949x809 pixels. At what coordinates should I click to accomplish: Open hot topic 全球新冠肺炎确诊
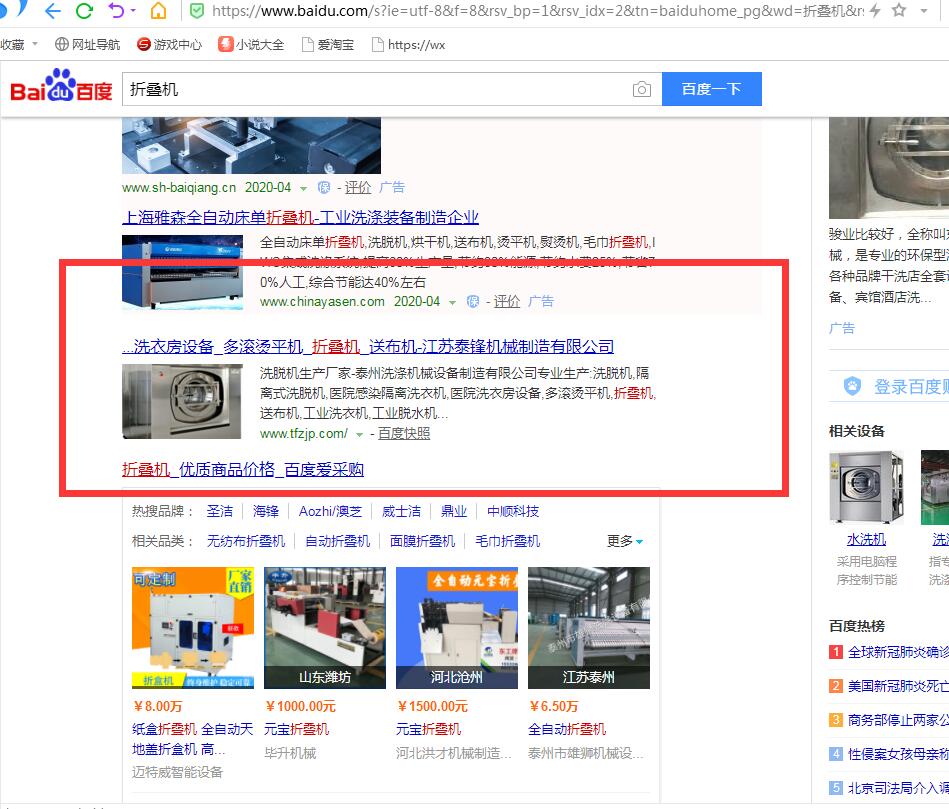click(x=898, y=652)
